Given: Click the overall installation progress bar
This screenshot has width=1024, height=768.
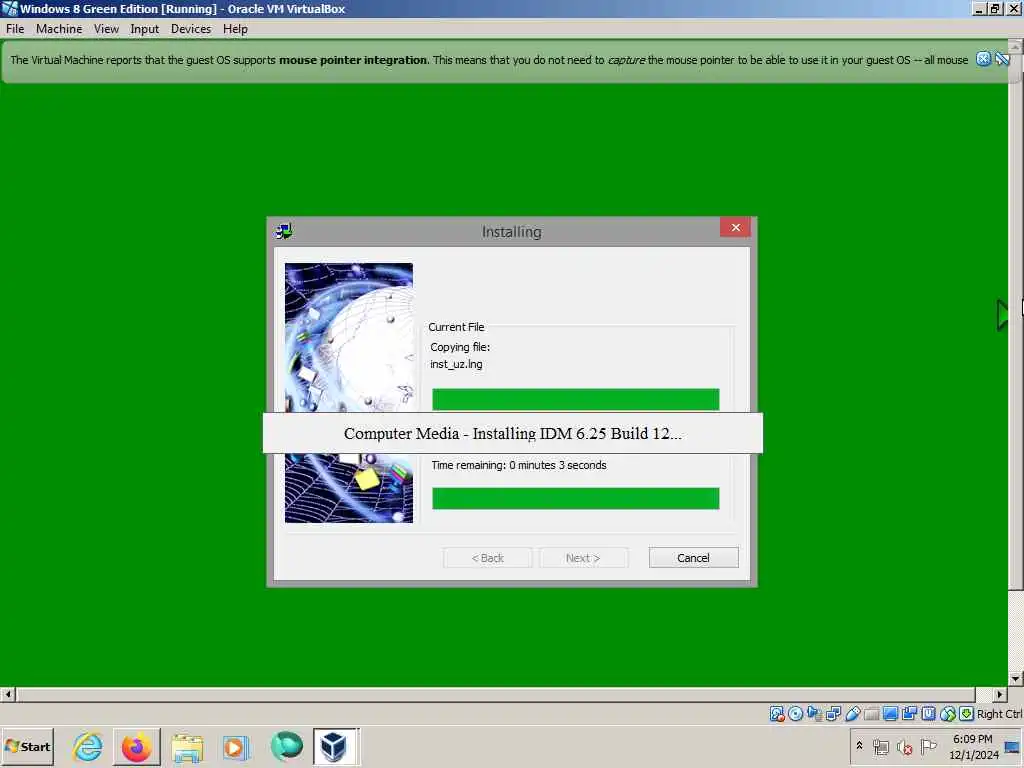Looking at the screenshot, I should click(x=575, y=498).
